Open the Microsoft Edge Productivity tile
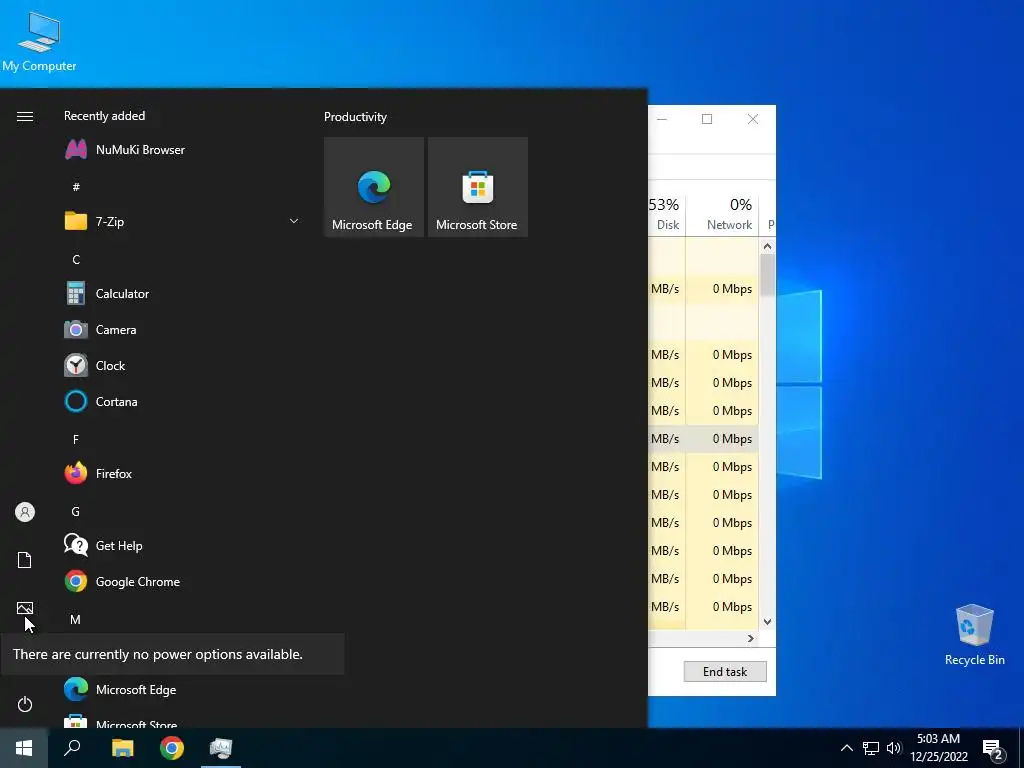1024x768 pixels. click(374, 187)
